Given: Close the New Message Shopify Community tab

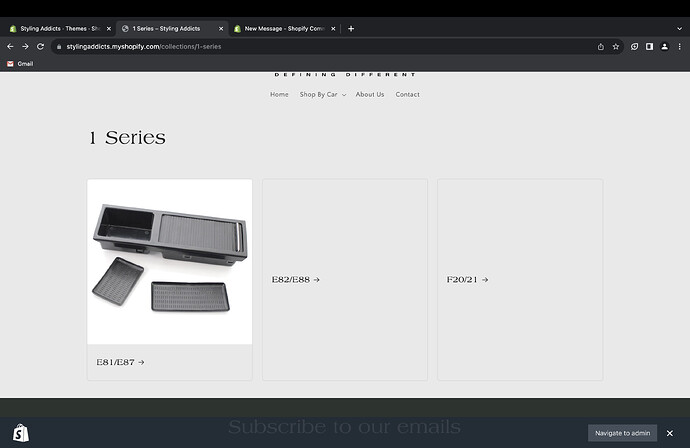Looking at the screenshot, I should [333, 29].
